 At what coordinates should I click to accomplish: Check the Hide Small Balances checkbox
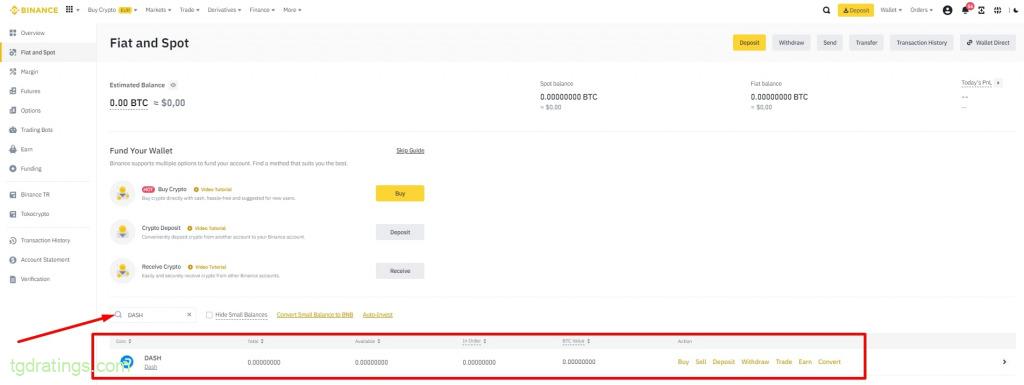[209, 315]
